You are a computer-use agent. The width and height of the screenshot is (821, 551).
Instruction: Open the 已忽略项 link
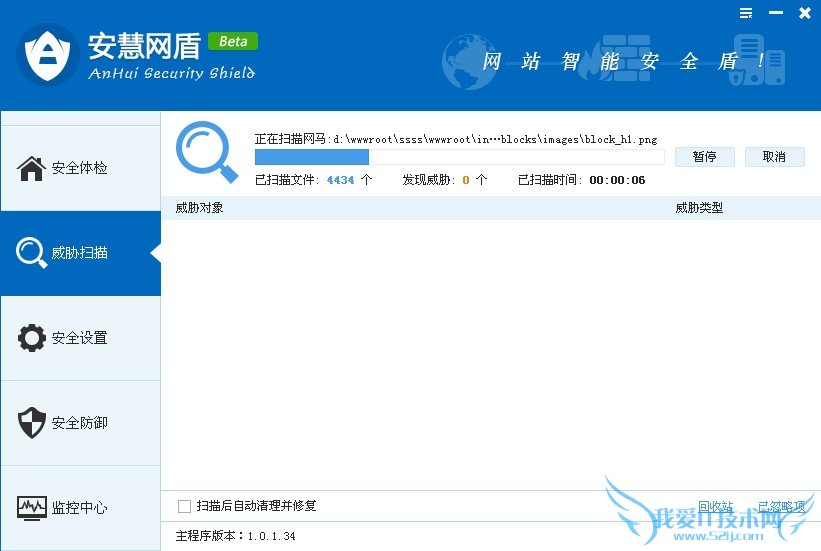click(781, 506)
